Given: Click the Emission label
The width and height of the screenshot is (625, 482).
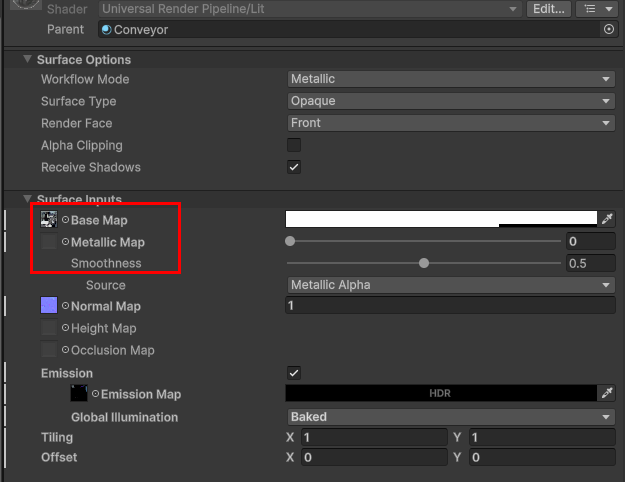Looking at the screenshot, I should 67,373.
